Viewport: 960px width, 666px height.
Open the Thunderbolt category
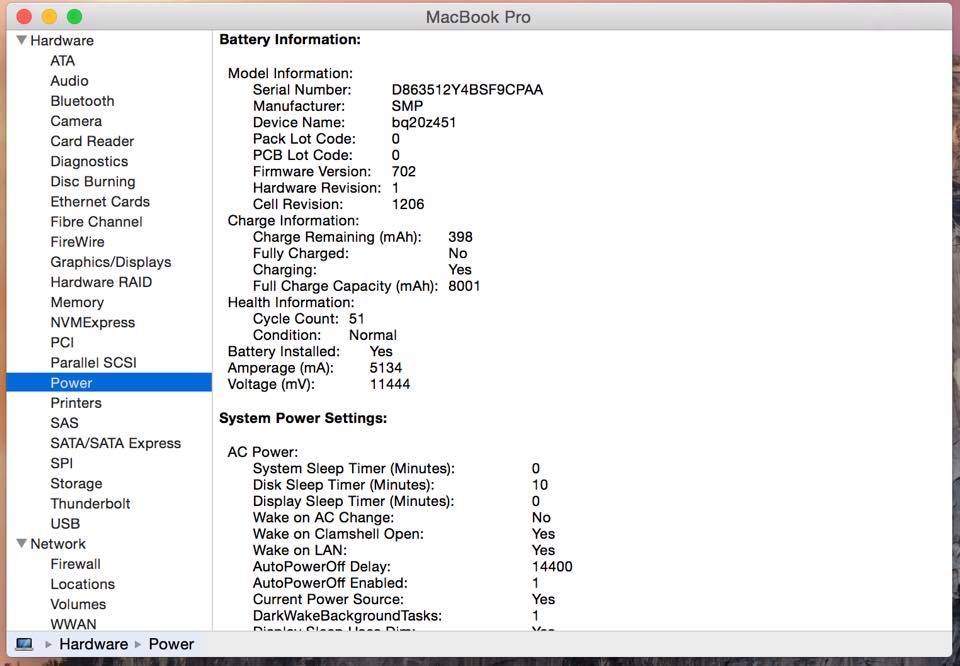pos(90,504)
